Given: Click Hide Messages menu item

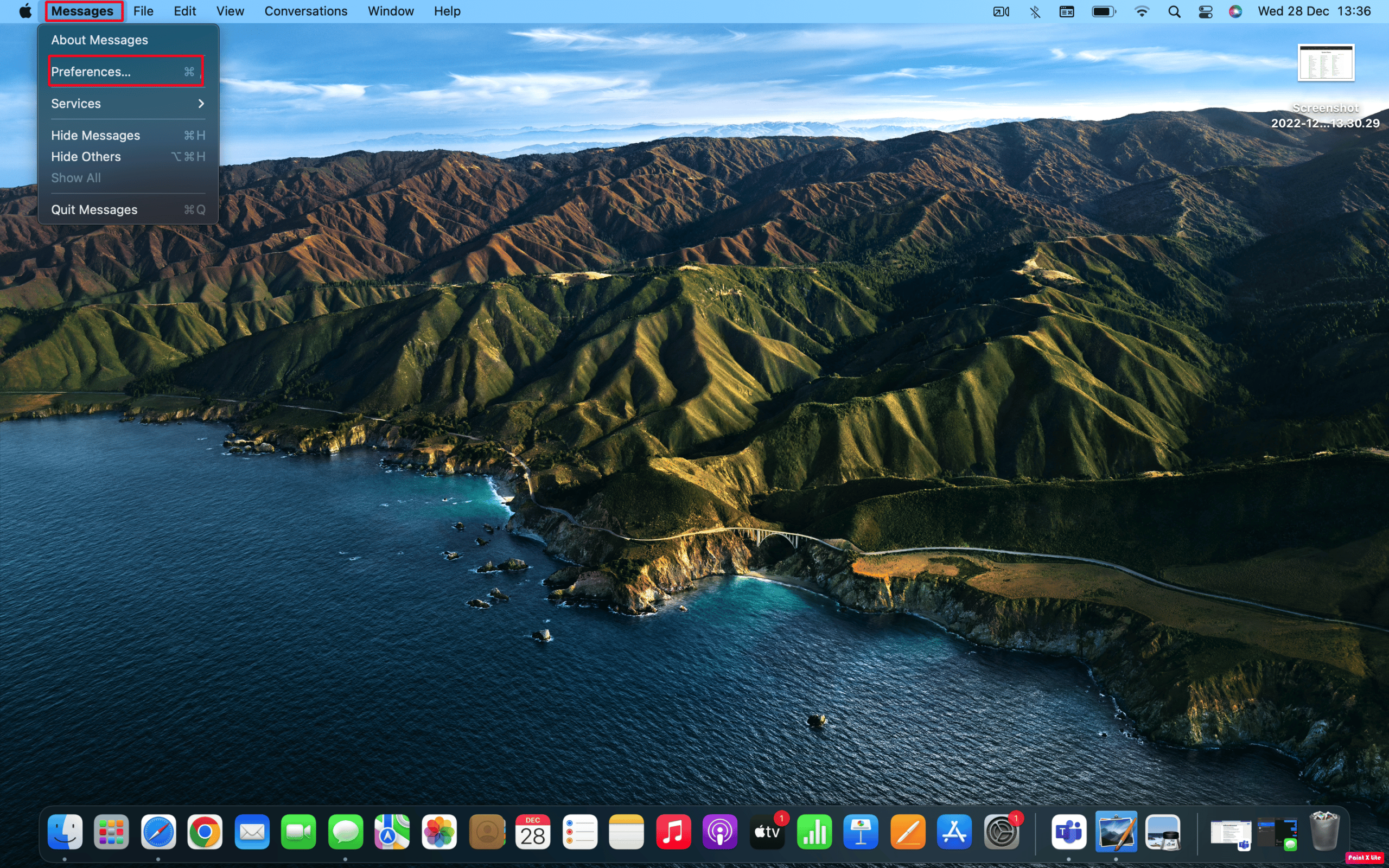Looking at the screenshot, I should click(x=95, y=134).
